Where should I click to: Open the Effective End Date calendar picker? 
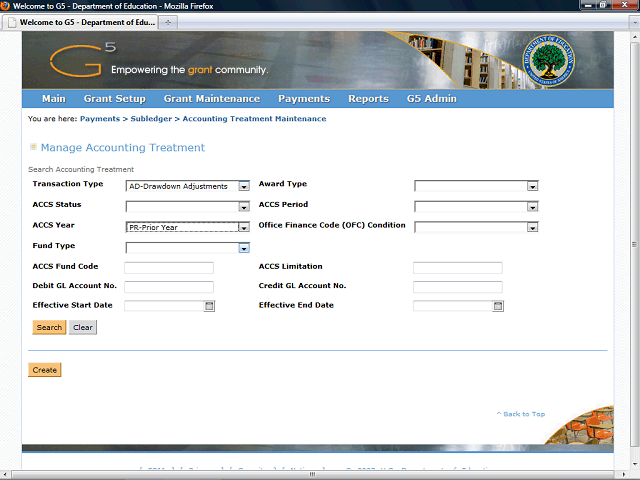point(498,306)
